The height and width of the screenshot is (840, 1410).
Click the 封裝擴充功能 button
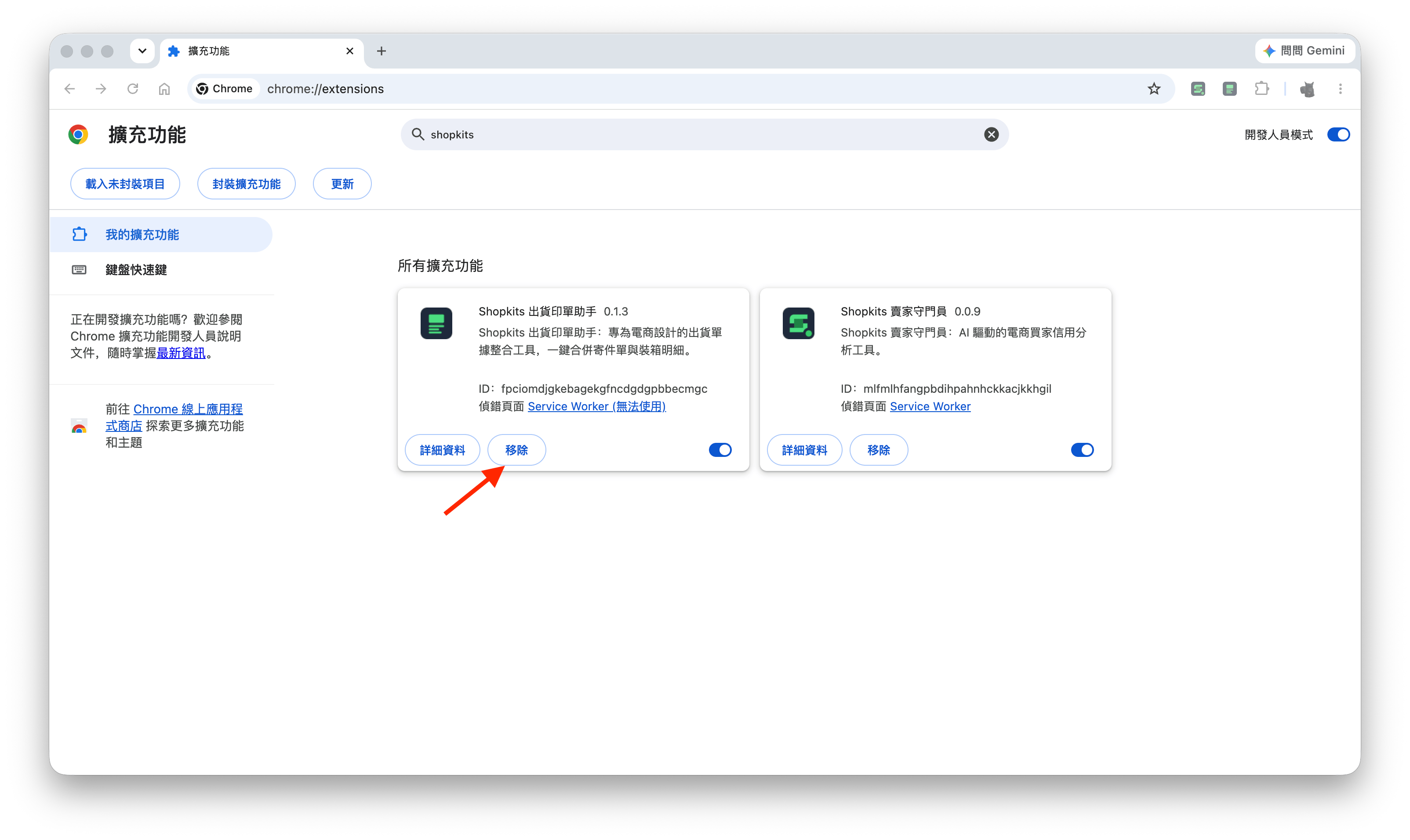coord(246,184)
